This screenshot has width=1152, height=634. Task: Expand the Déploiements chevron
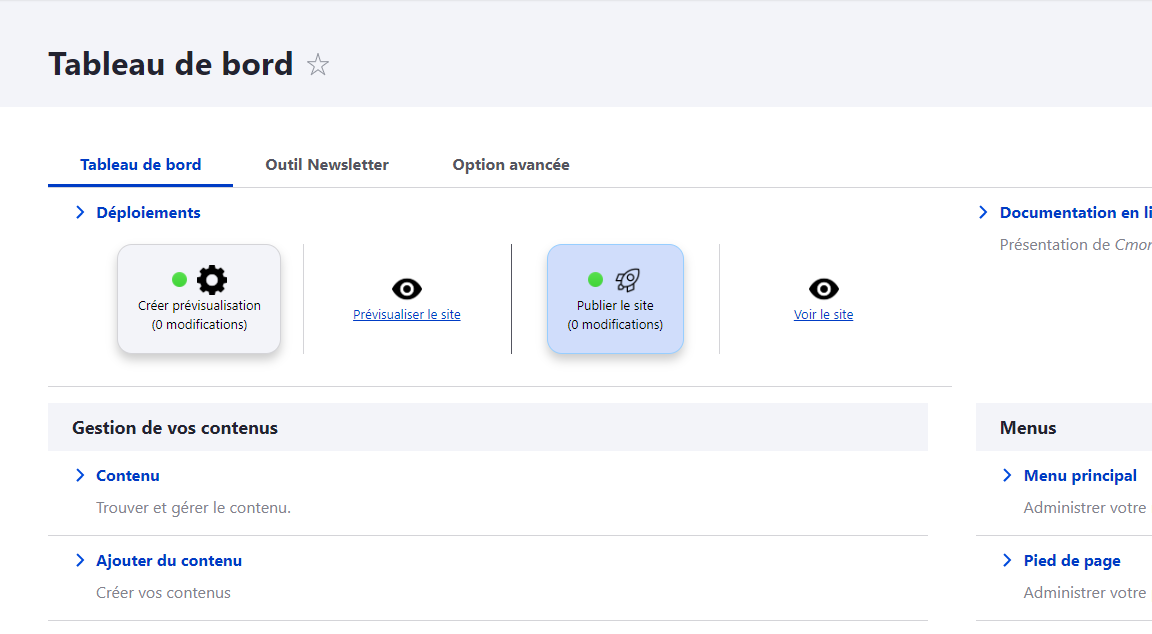(80, 213)
